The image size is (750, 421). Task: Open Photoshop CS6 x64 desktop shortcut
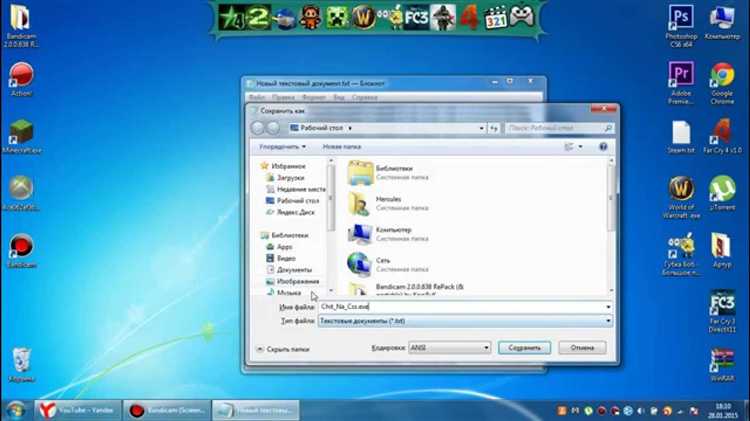click(x=681, y=25)
